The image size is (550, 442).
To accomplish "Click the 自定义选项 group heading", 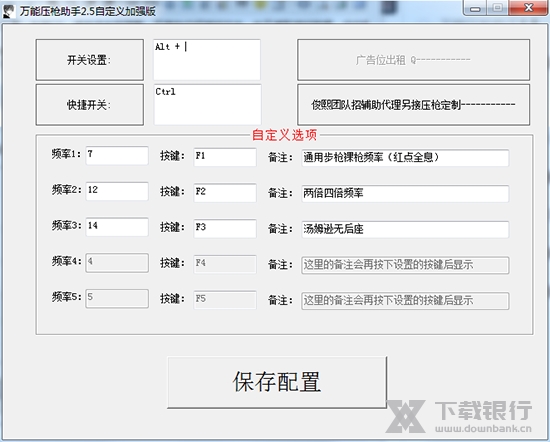I will click(284, 135).
